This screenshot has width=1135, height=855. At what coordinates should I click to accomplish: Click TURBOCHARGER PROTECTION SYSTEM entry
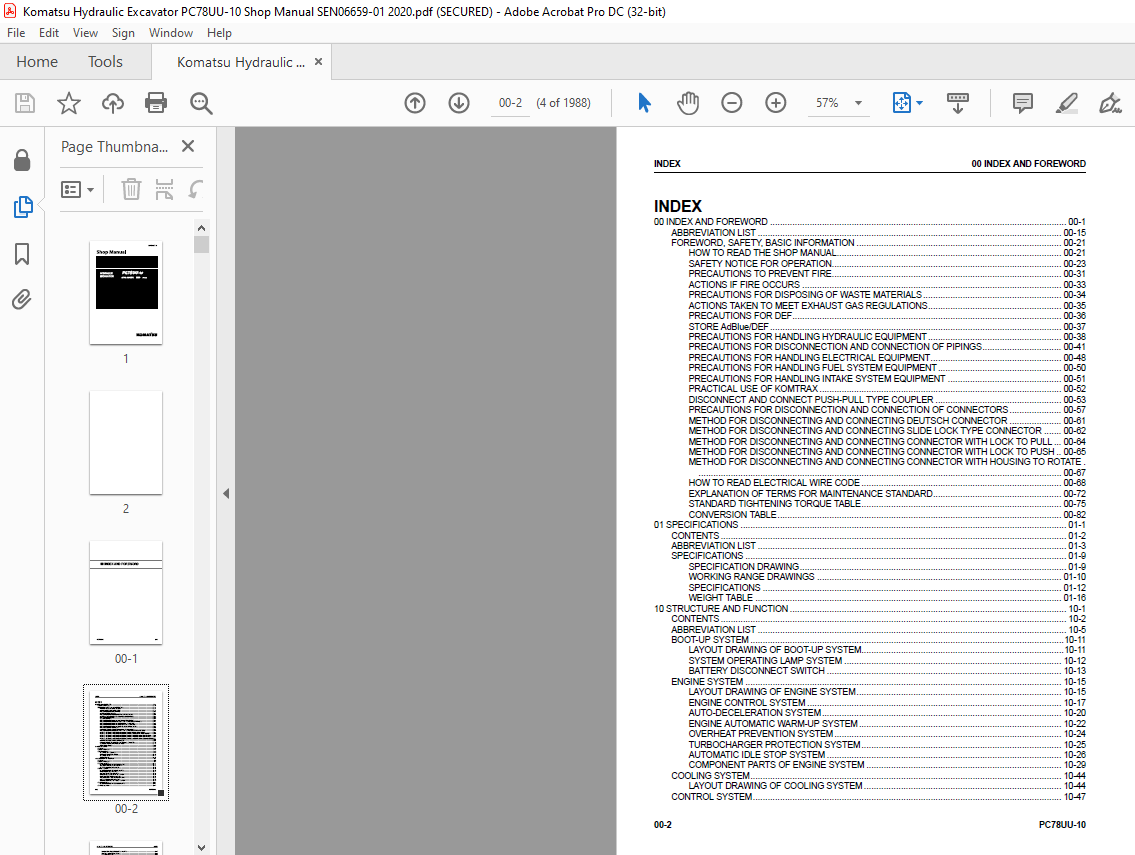tap(887, 744)
